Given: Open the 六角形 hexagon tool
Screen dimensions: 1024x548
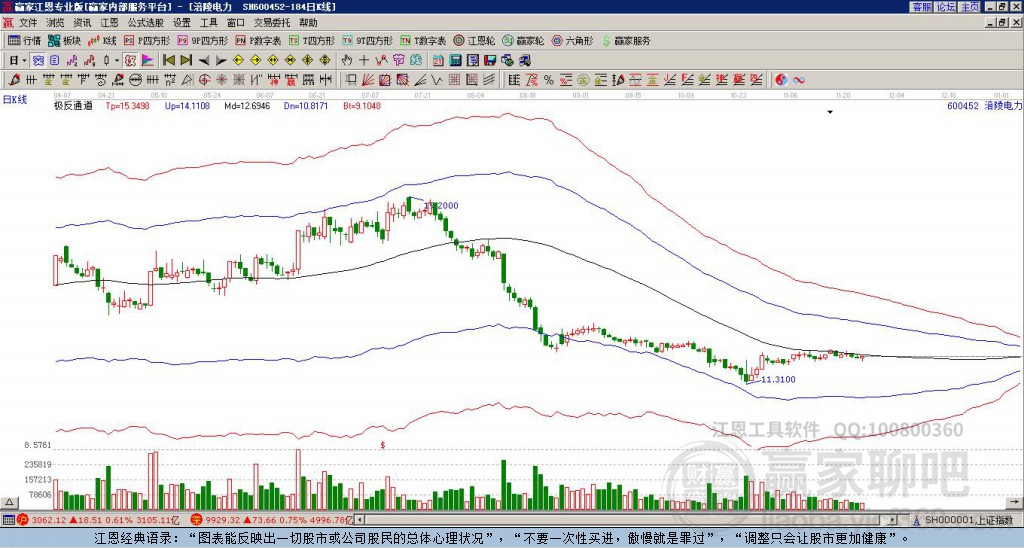Looking at the screenshot, I should 572,40.
